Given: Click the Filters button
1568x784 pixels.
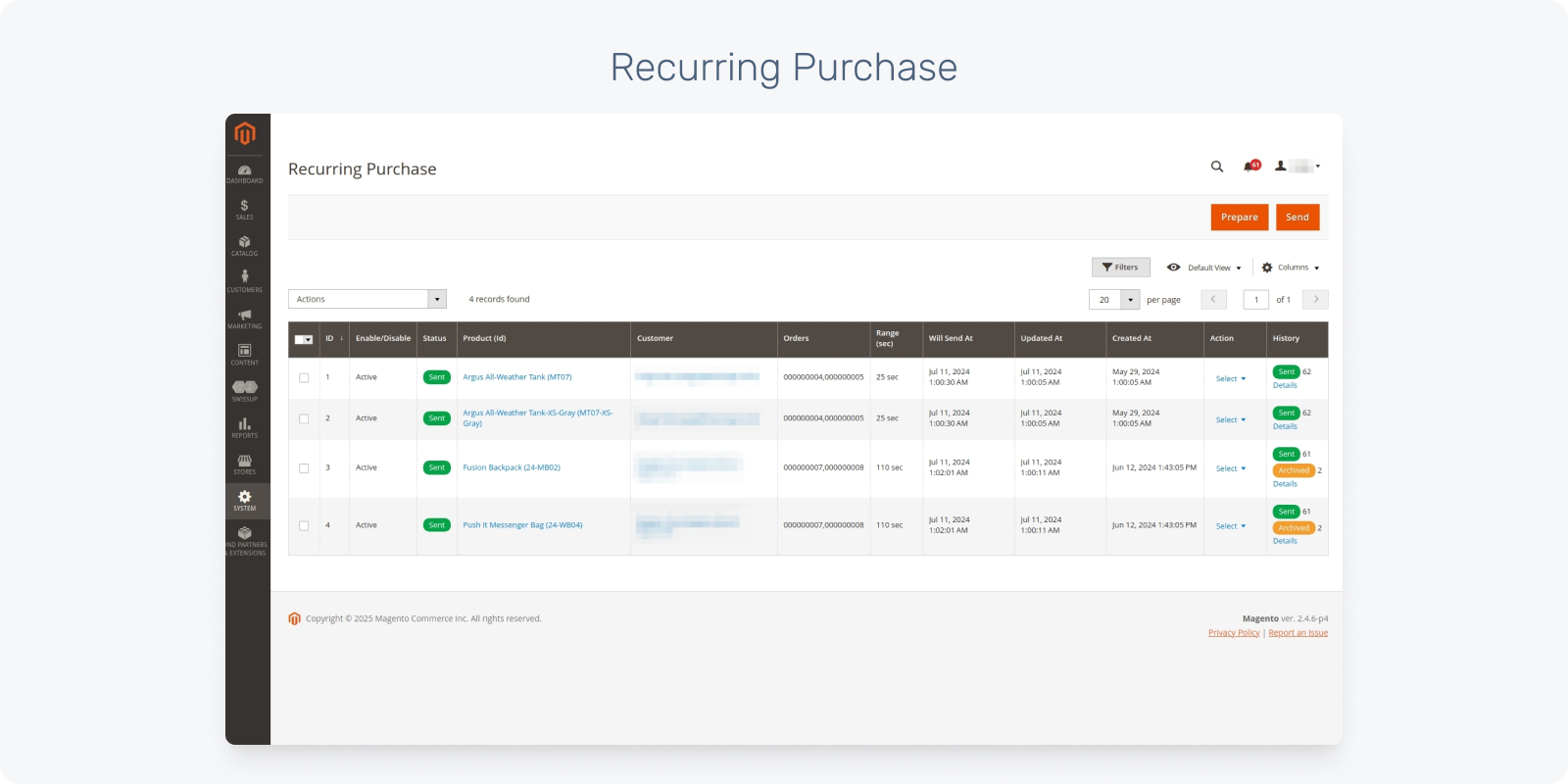Looking at the screenshot, I should click(1120, 268).
